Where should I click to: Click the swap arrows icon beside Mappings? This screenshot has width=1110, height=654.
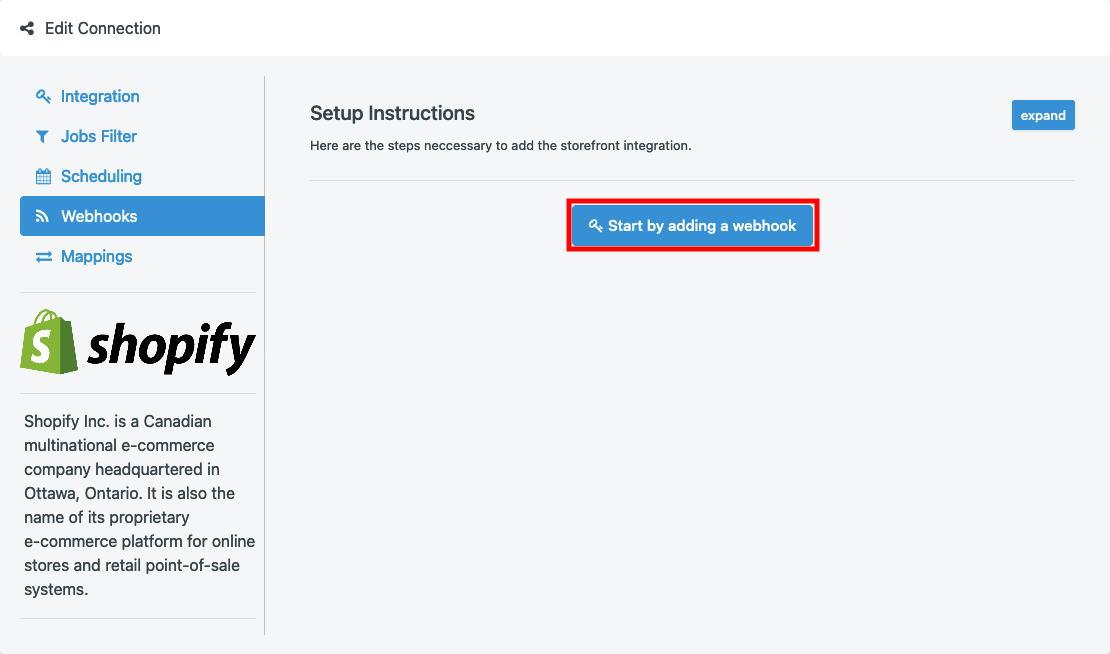click(44, 257)
